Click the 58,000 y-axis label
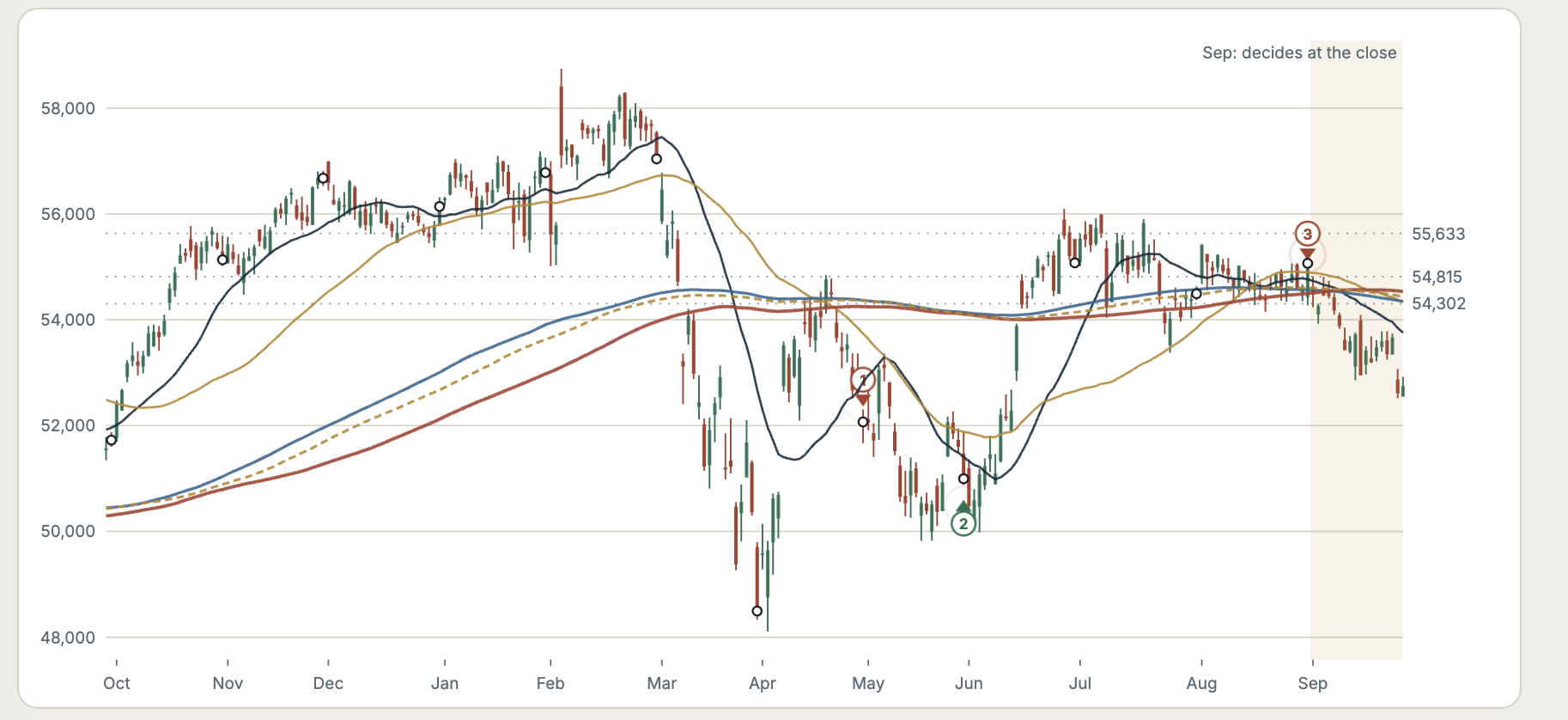 point(68,108)
